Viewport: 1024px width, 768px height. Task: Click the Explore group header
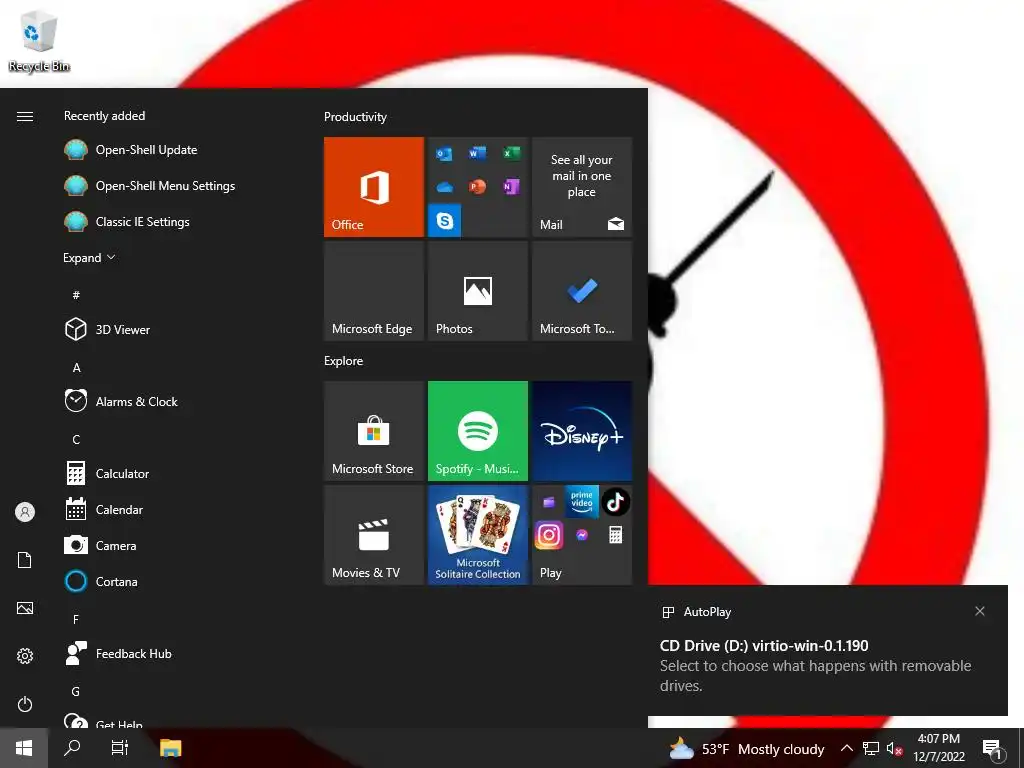pyautogui.click(x=344, y=360)
